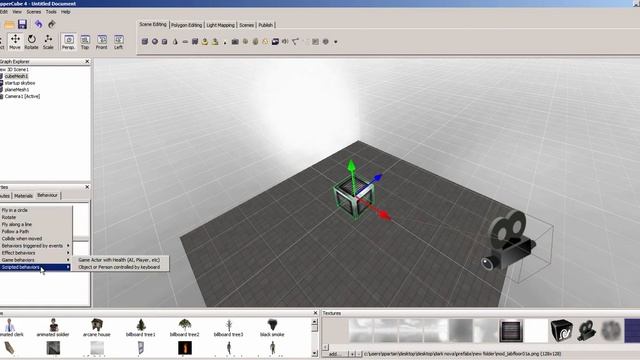The width and height of the screenshot is (640, 360).
Task: Click the sound speaker icon in scene toolbar
Action: 285,42
